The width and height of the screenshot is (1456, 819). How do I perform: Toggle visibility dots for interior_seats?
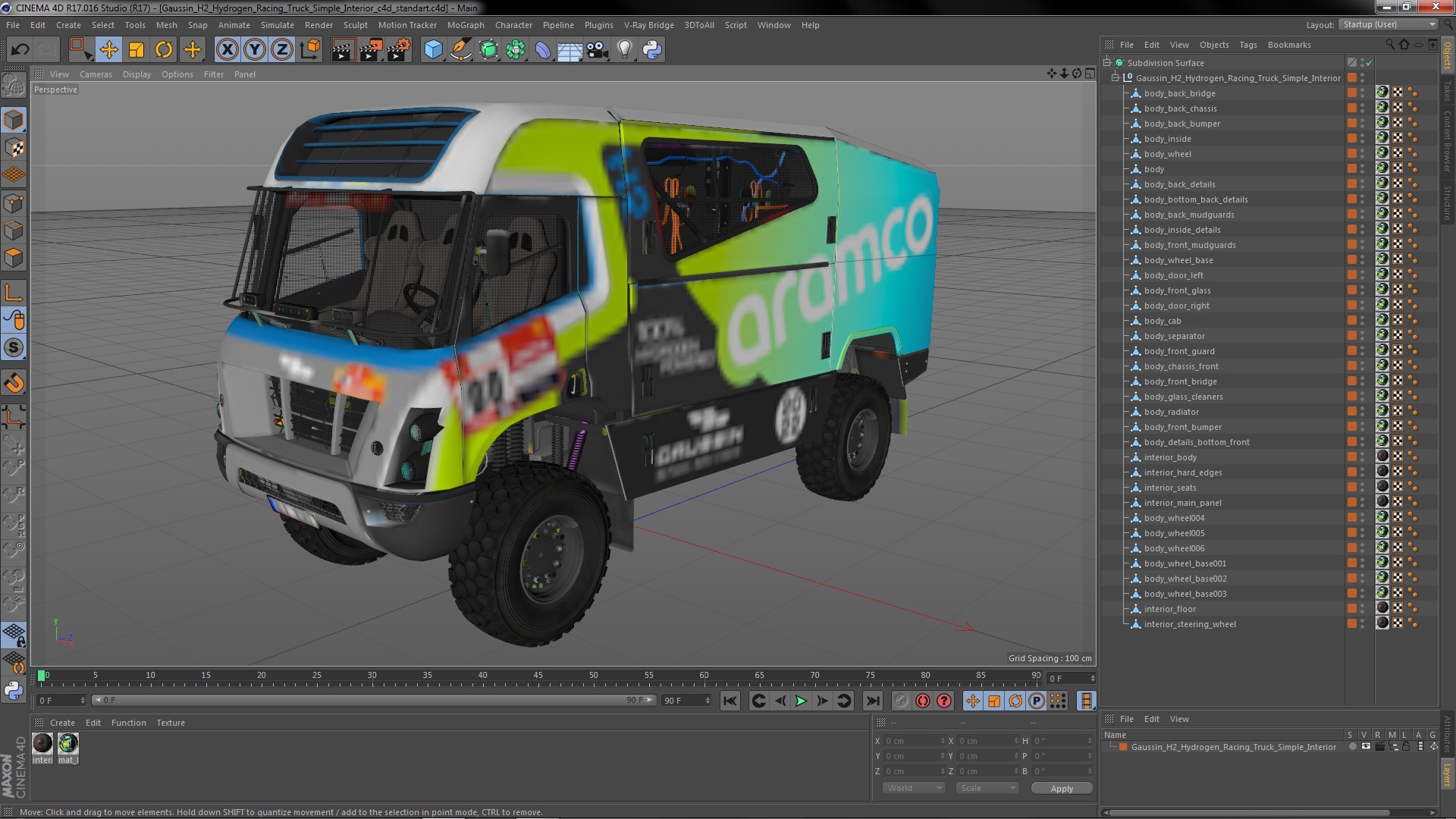coord(1362,488)
